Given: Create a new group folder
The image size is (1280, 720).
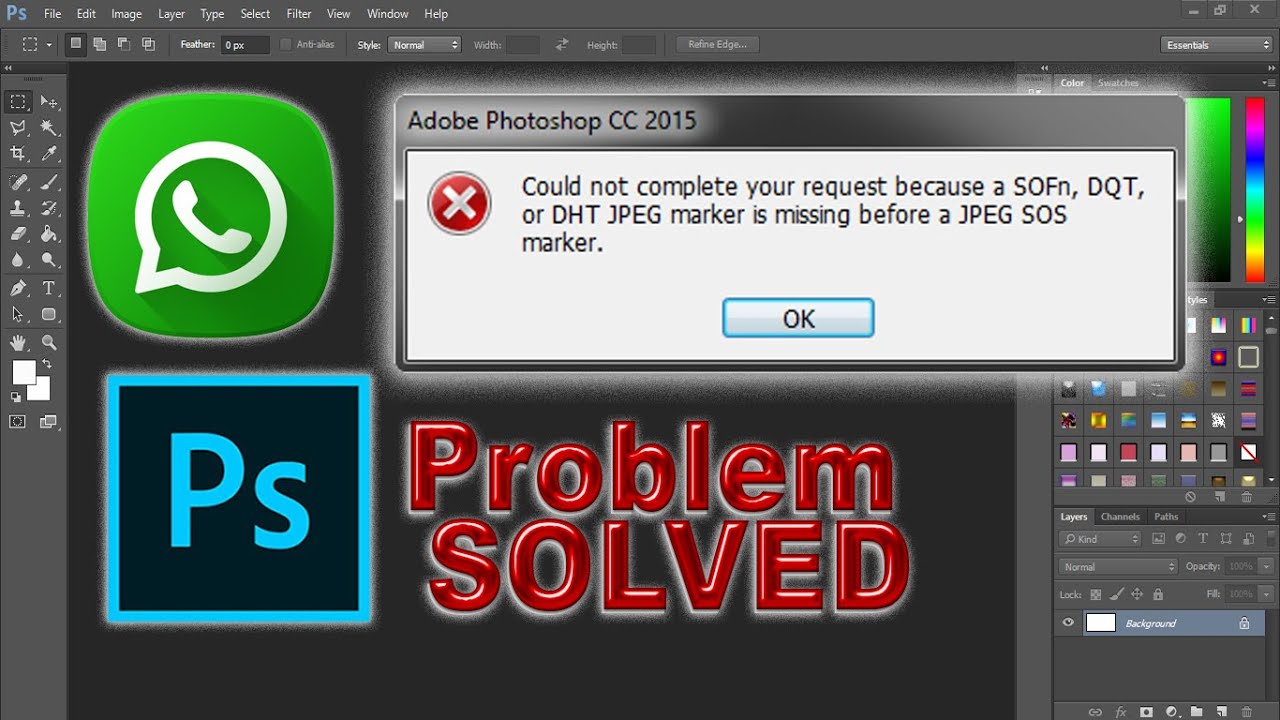Looking at the screenshot, I should point(1196,712).
